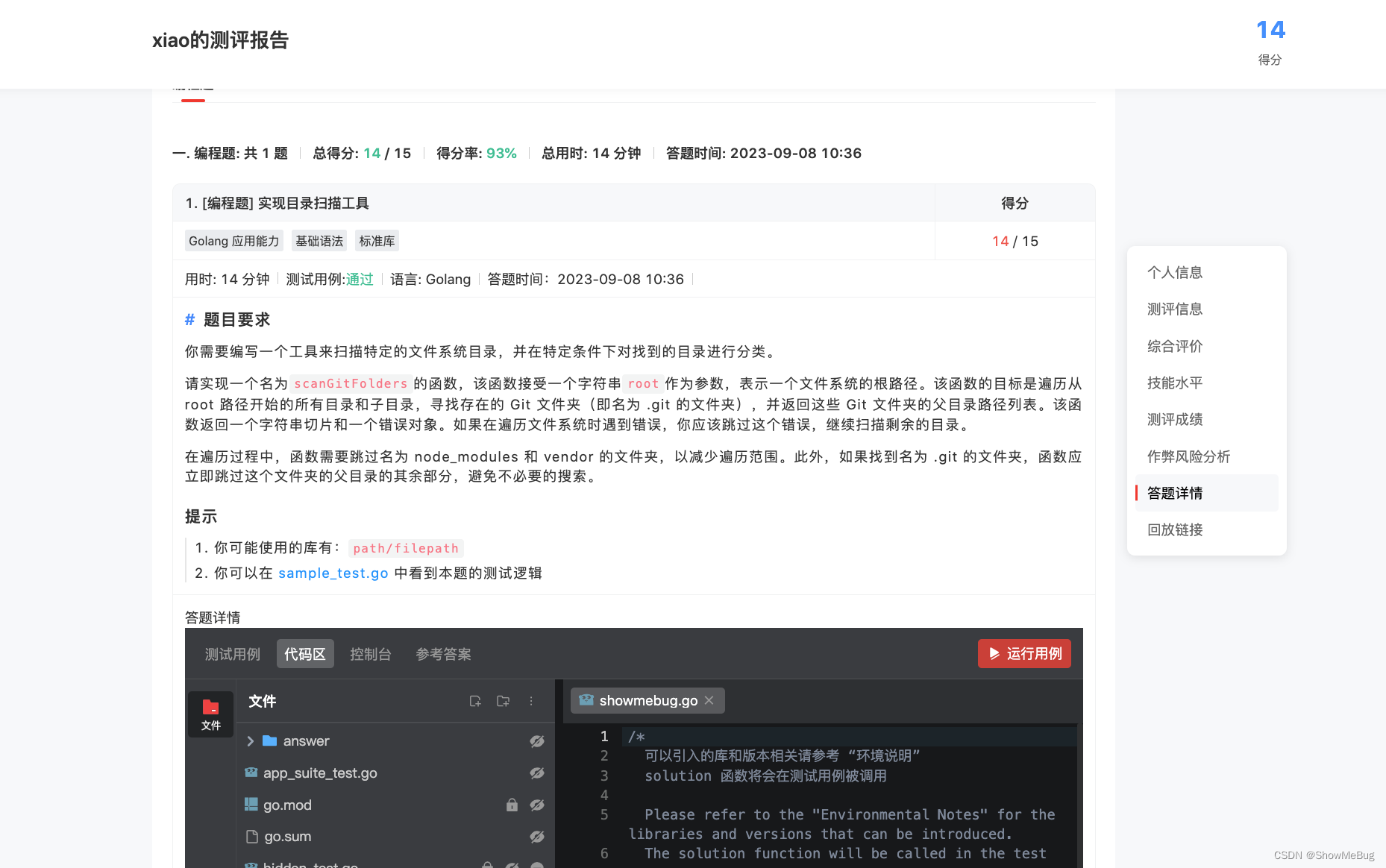Open go.sum in file tree

287,837
